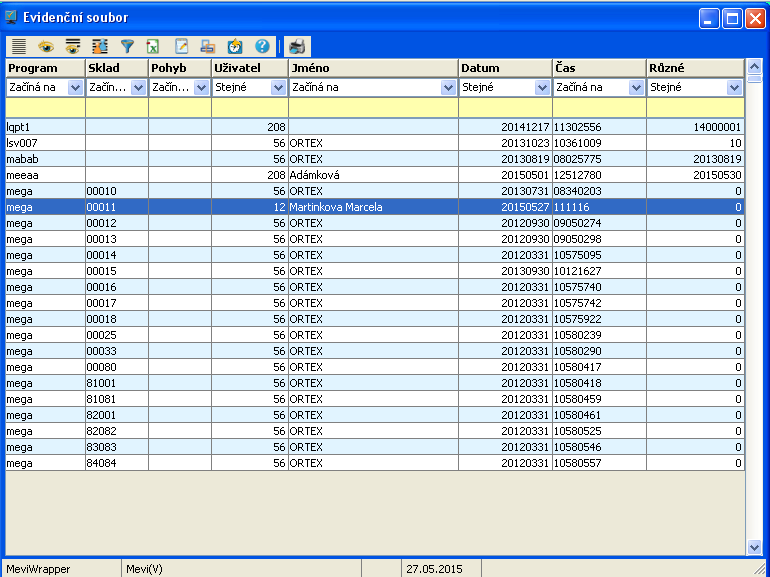Expand the Různé filter condition dropdown
770x577 pixels.
[x=734, y=88]
